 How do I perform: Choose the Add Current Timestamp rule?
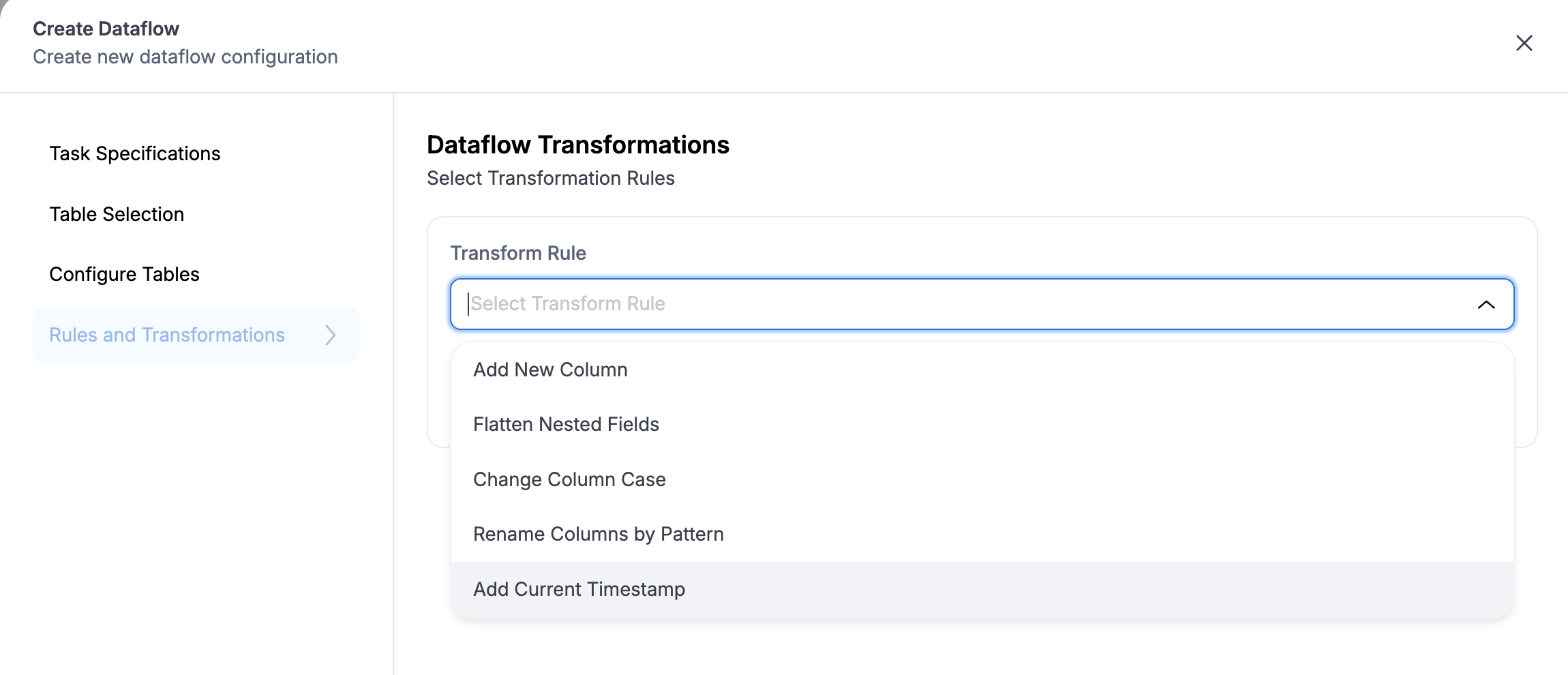click(579, 589)
